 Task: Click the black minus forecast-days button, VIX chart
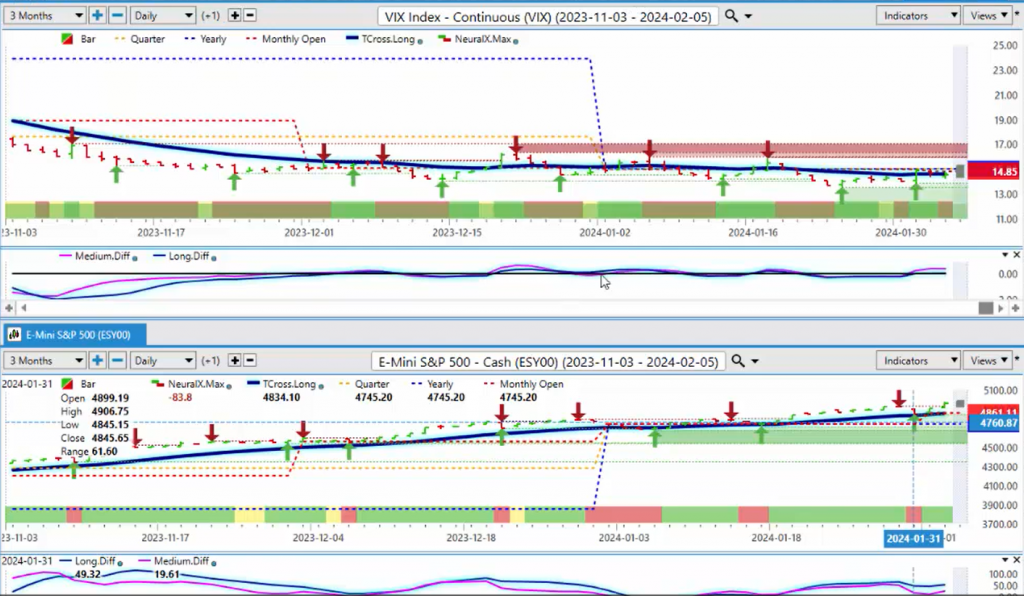(249, 15)
